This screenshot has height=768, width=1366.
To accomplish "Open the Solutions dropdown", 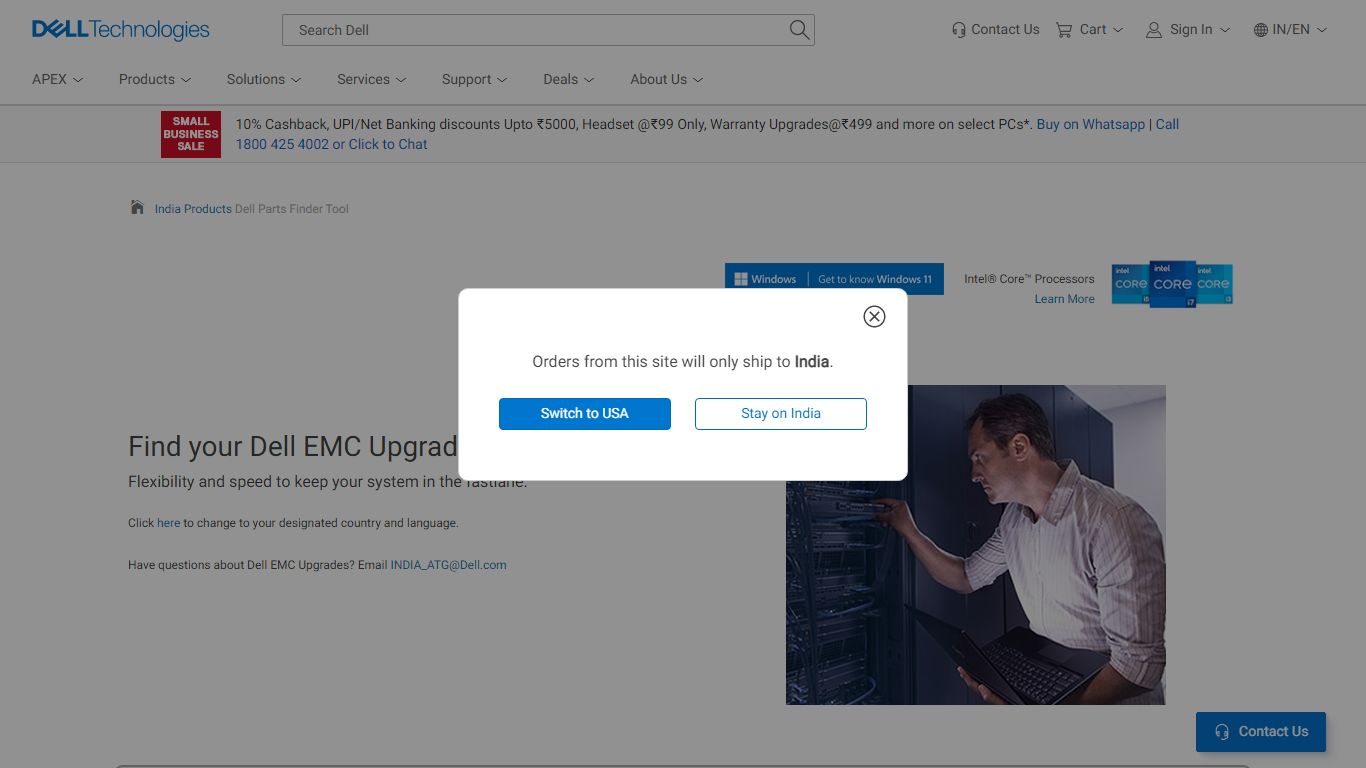I will point(264,79).
